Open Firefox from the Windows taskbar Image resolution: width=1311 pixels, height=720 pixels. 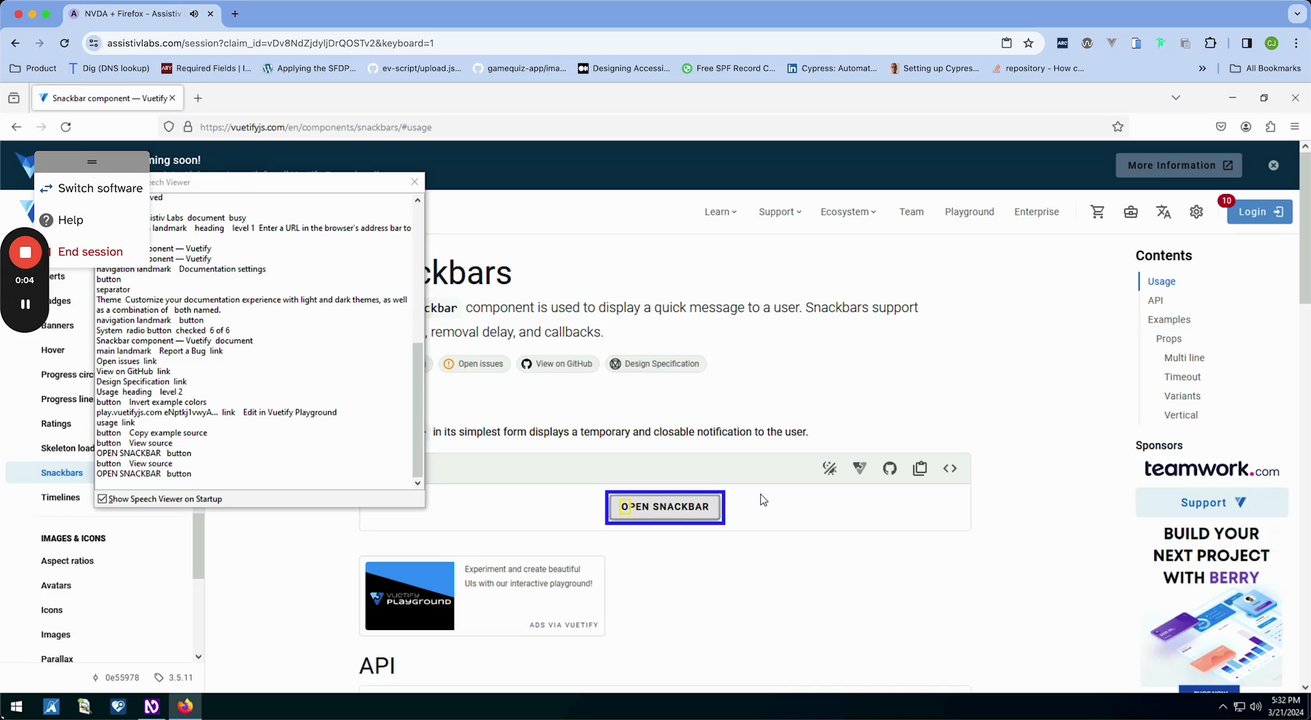185,707
